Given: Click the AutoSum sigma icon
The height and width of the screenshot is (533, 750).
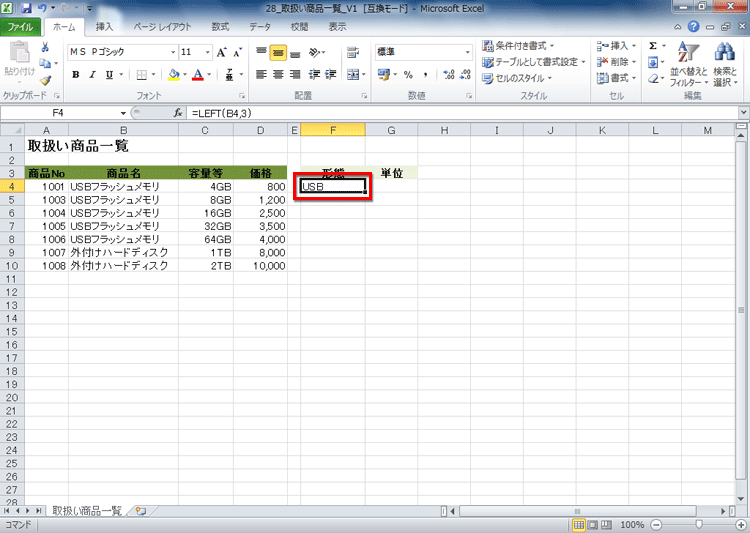Looking at the screenshot, I should click(653, 46).
